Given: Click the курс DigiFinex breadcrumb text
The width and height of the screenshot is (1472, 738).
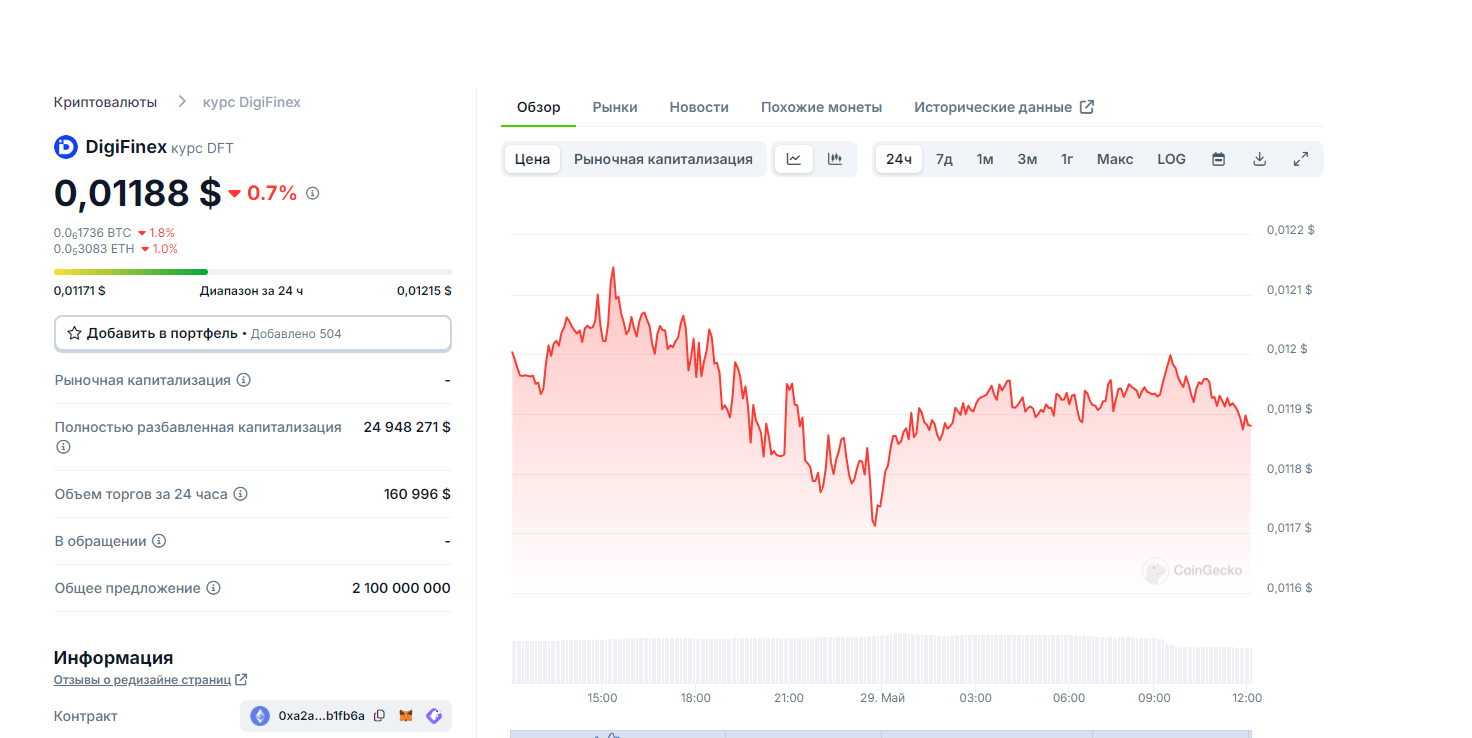Looking at the screenshot, I should tap(251, 102).
